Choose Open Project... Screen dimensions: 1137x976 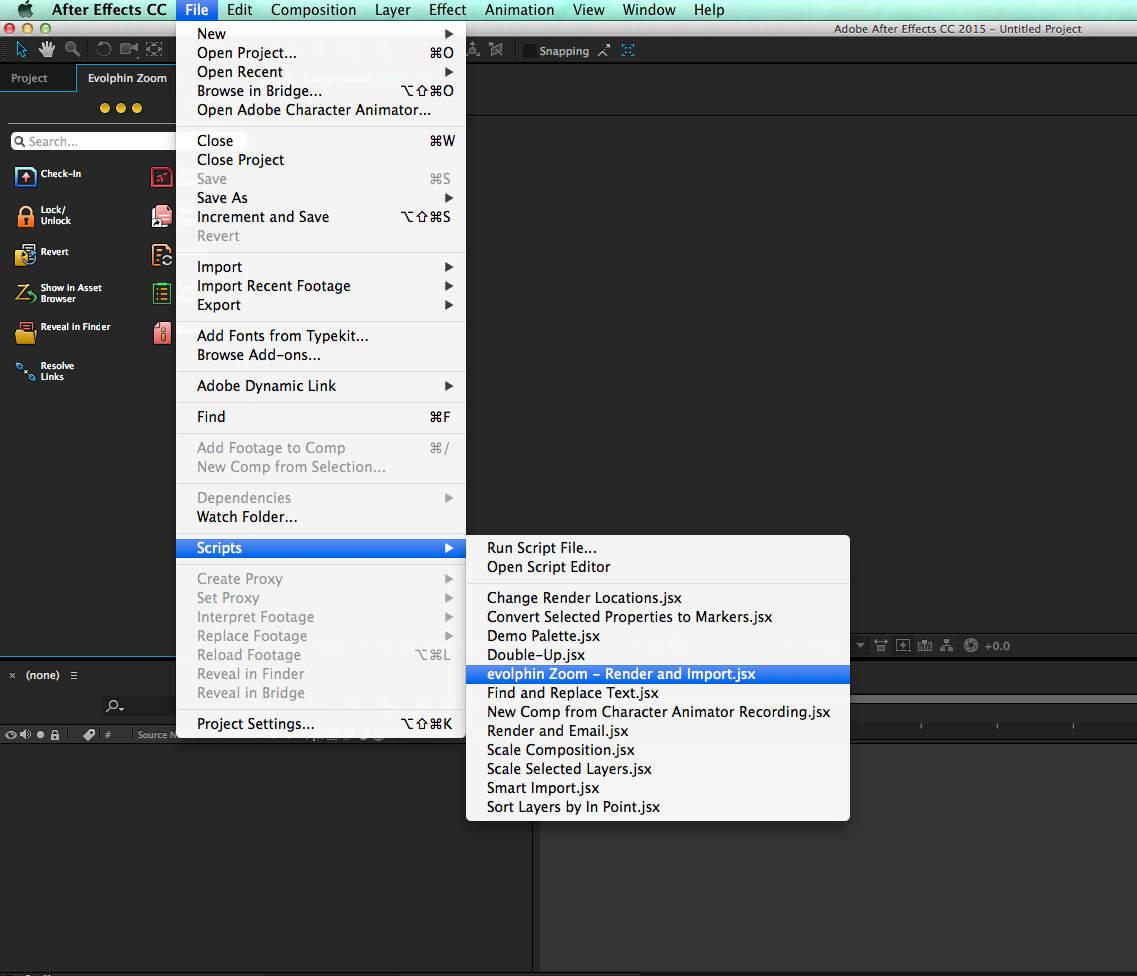(321, 53)
